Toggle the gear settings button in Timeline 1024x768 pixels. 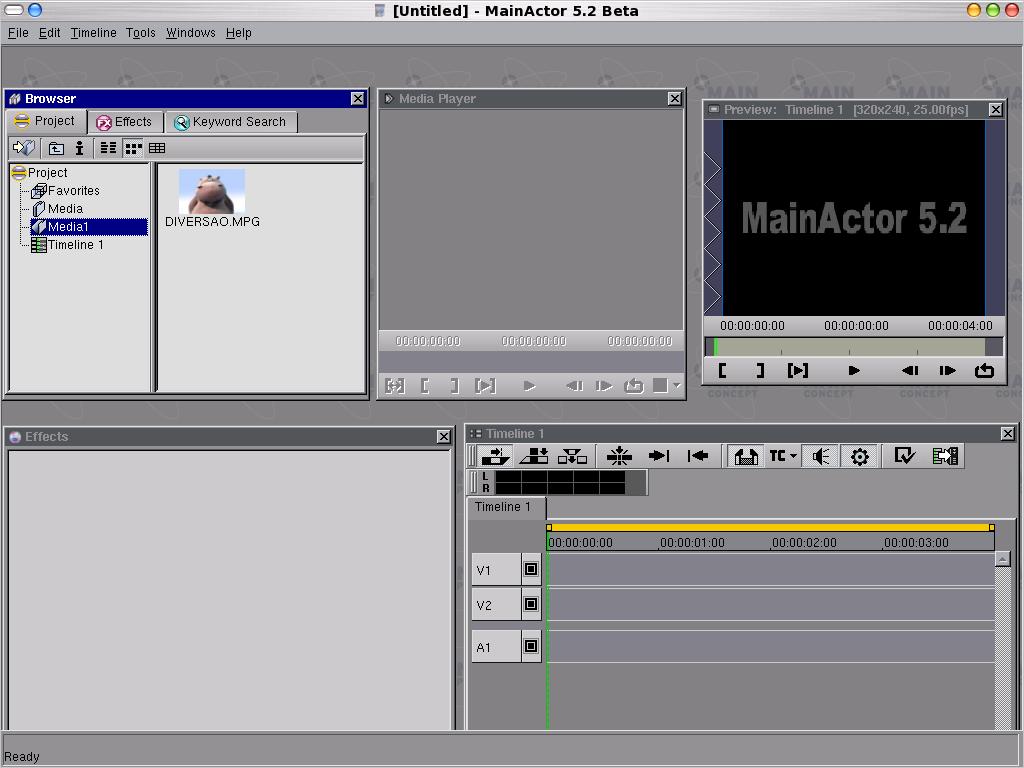point(859,456)
